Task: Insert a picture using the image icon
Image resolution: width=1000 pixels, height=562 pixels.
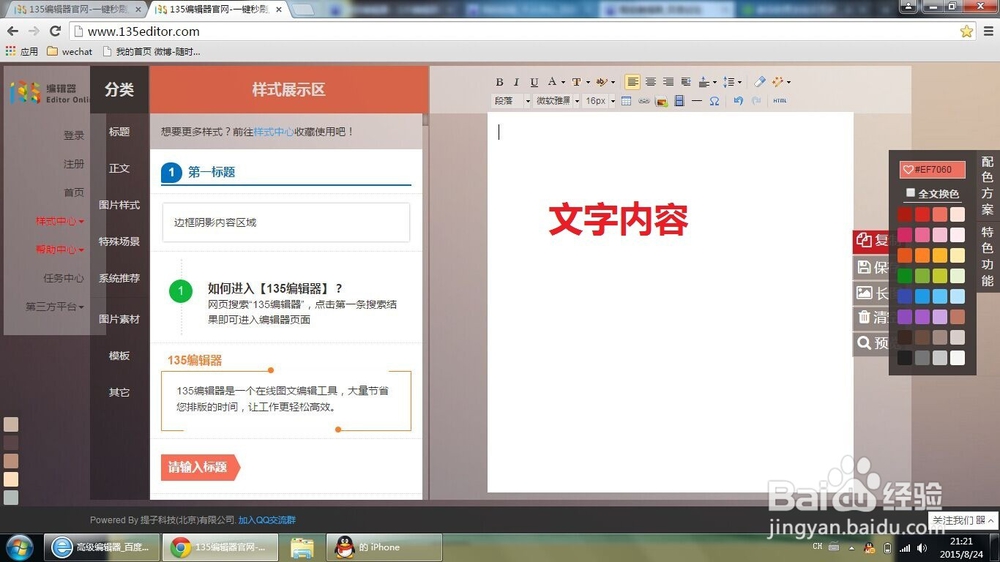Action: (x=661, y=101)
